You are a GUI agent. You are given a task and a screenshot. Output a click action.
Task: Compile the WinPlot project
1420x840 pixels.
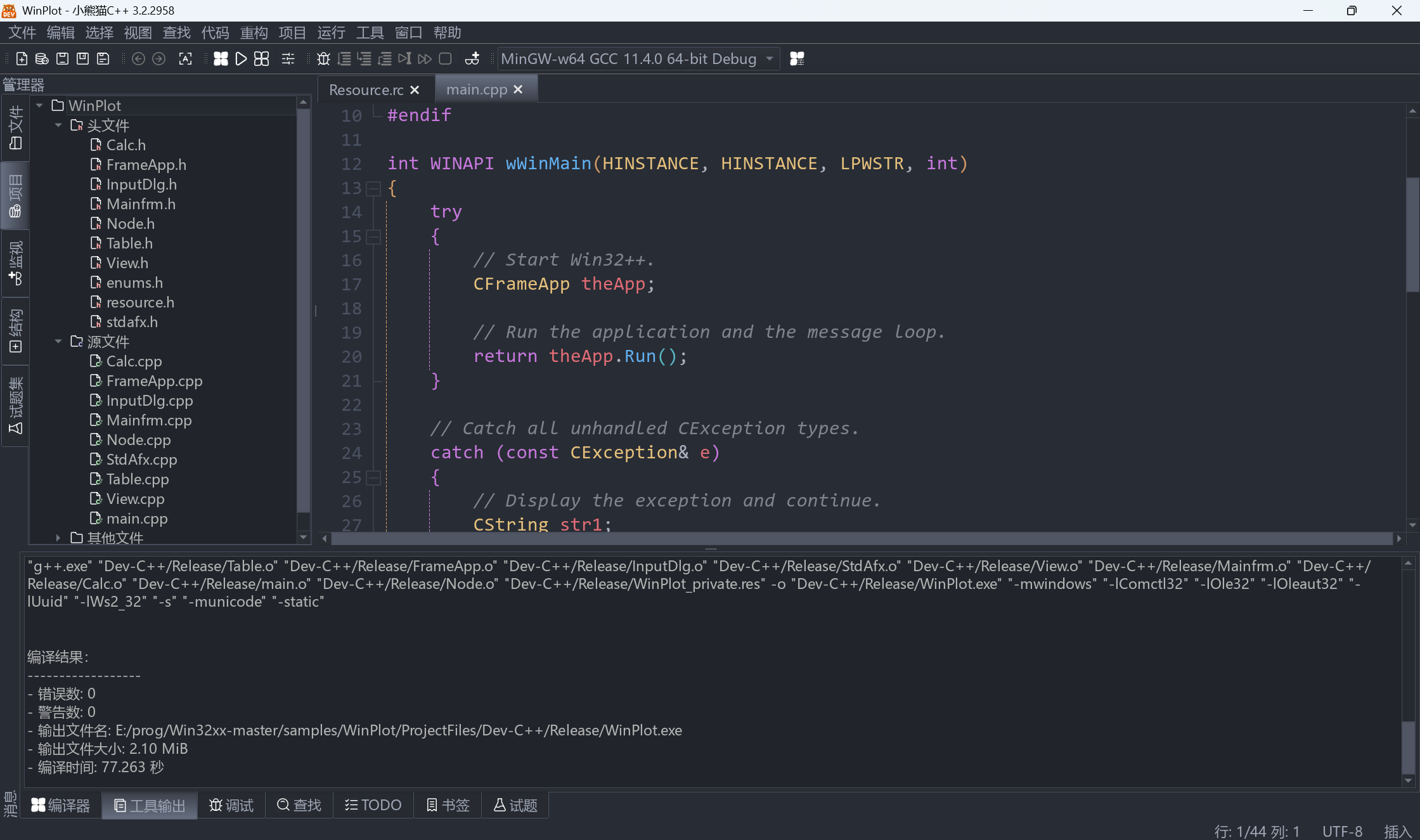221,58
